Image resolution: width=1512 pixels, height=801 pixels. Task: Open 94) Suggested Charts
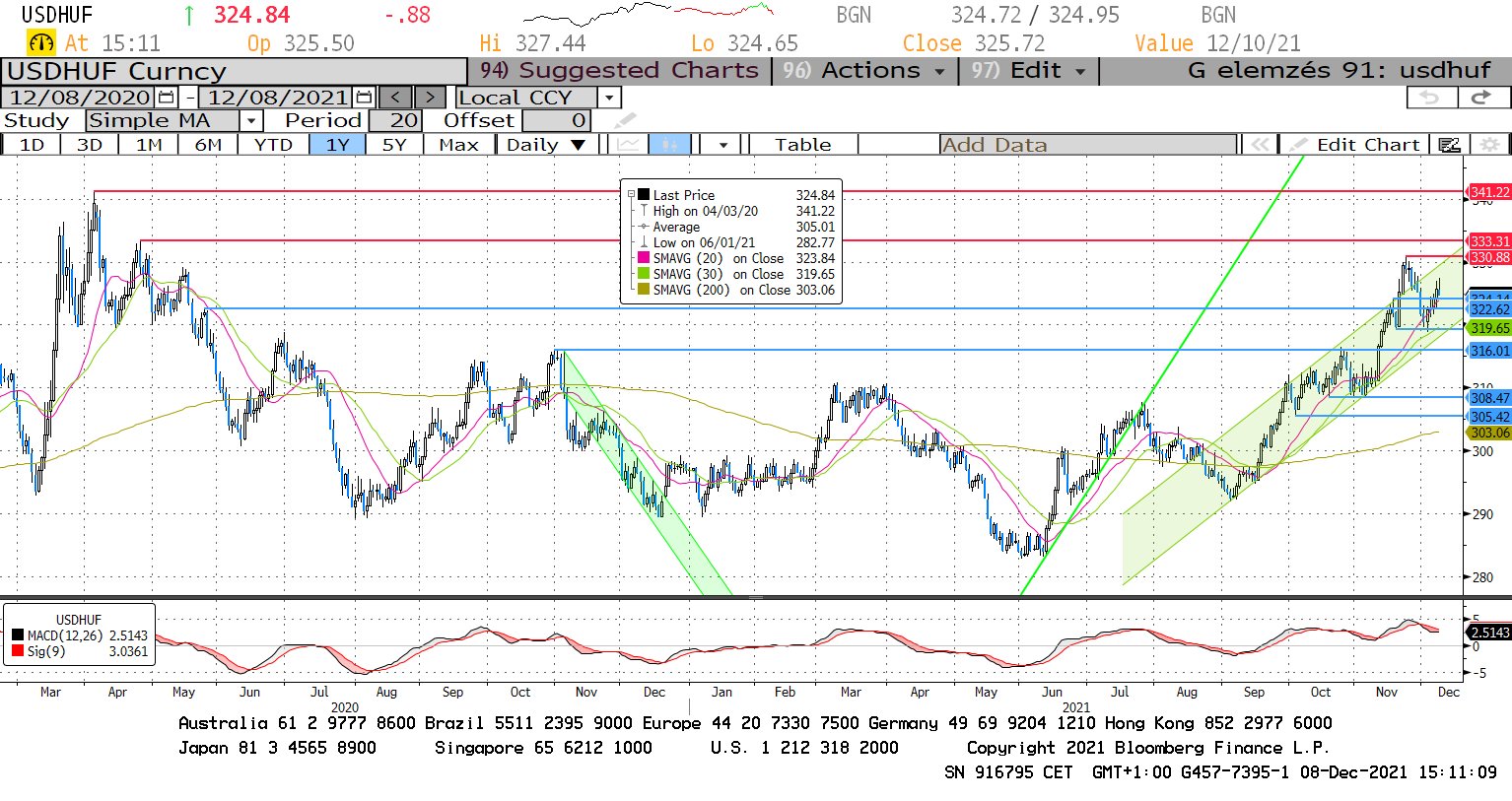[619, 71]
